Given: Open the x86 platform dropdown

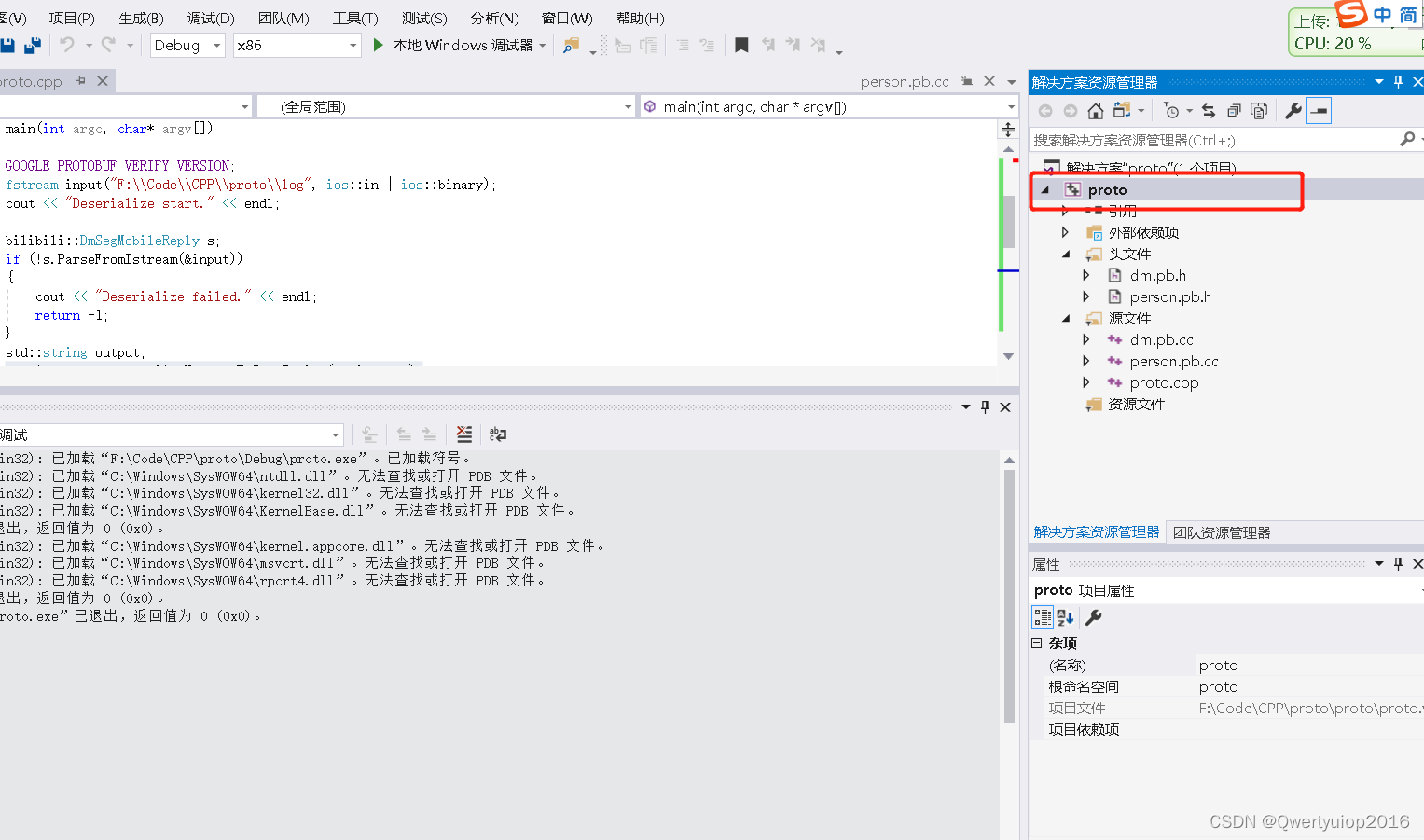Looking at the screenshot, I should point(297,45).
